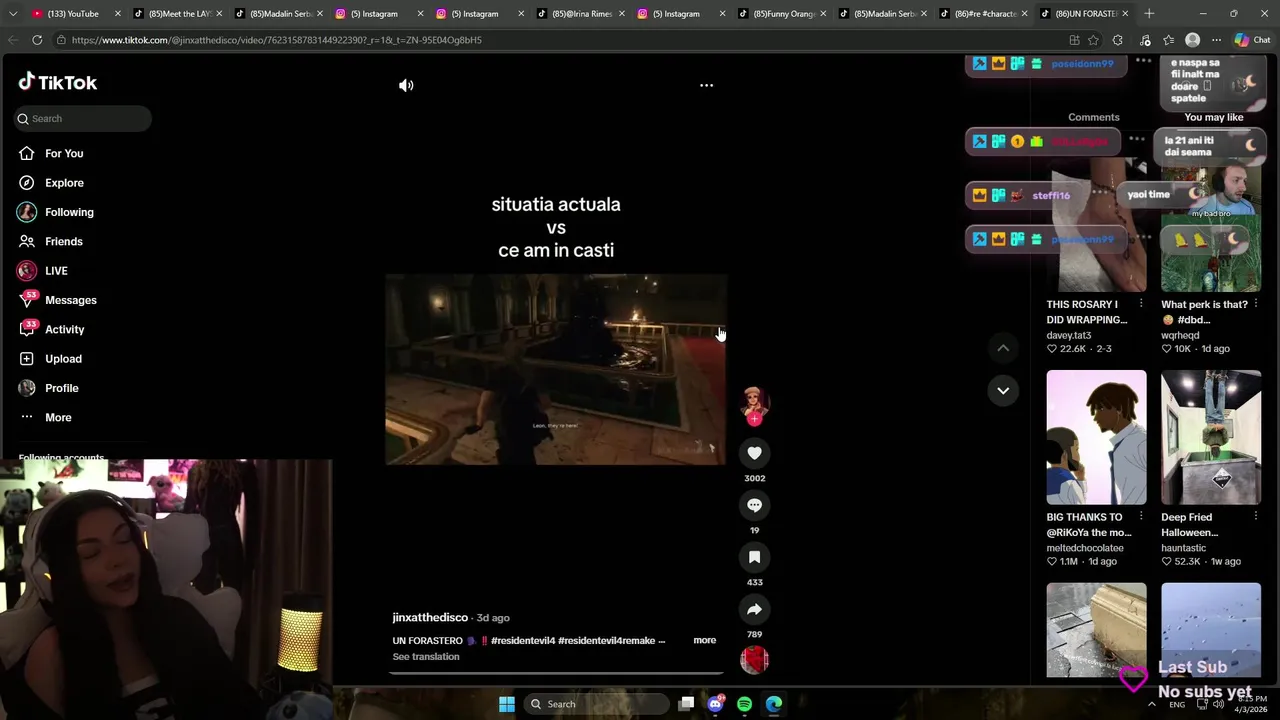Switch to the Comments tab
This screenshot has width=1280, height=720.
pyautogui.click(x=1093, y=117)
